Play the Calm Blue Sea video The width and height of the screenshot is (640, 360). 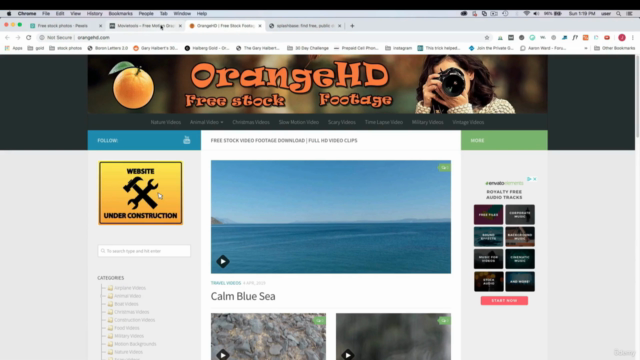coord(223,261)
